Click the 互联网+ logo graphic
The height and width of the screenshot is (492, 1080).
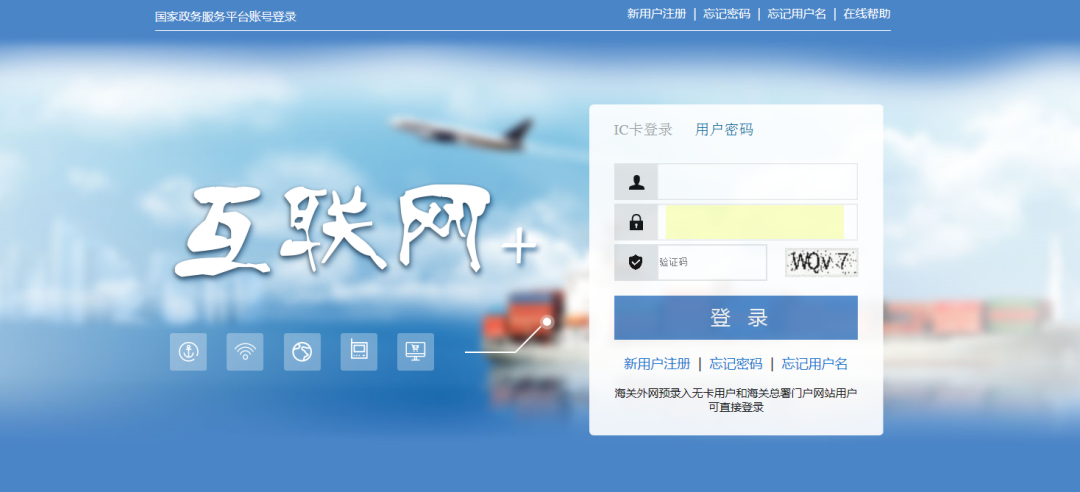[x=355, y=232]
